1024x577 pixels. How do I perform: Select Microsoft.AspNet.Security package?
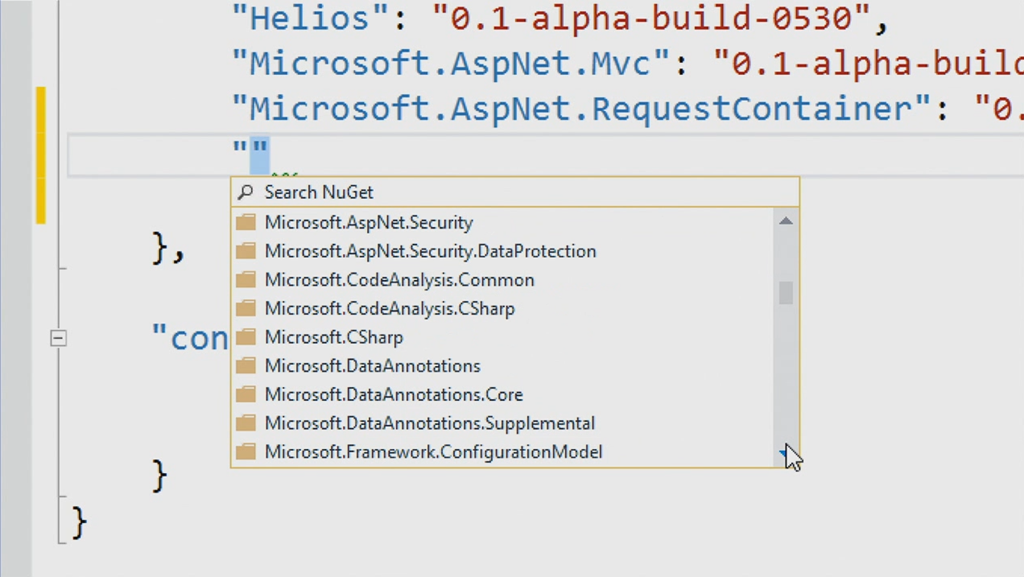503,223
